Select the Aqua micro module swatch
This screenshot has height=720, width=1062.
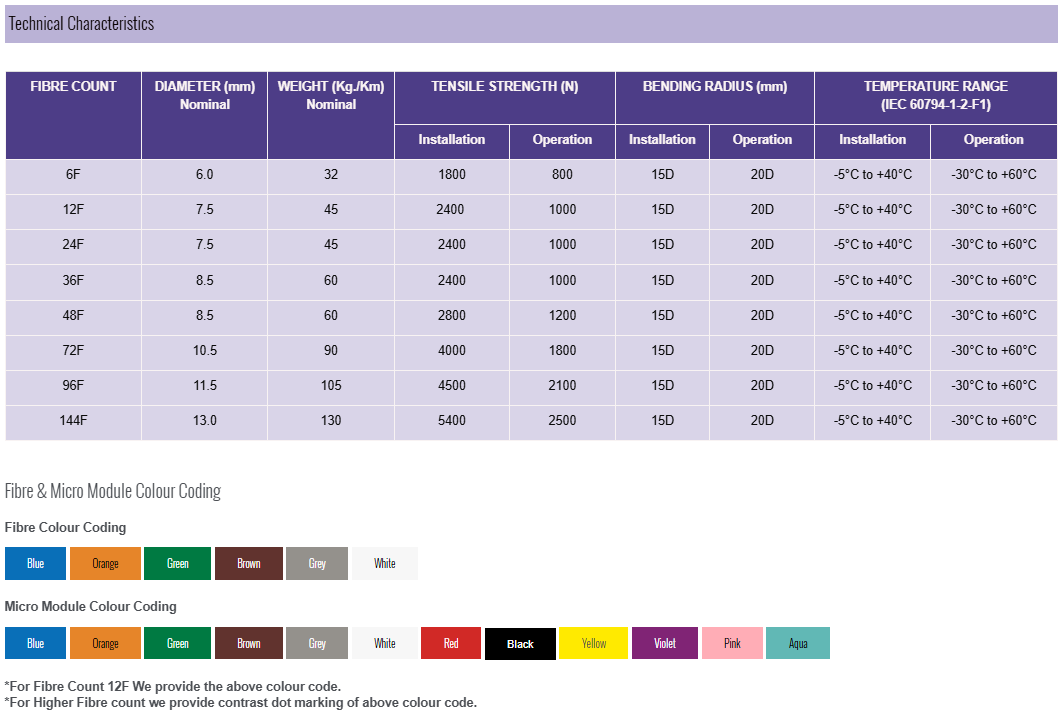[x=798, y=643]
